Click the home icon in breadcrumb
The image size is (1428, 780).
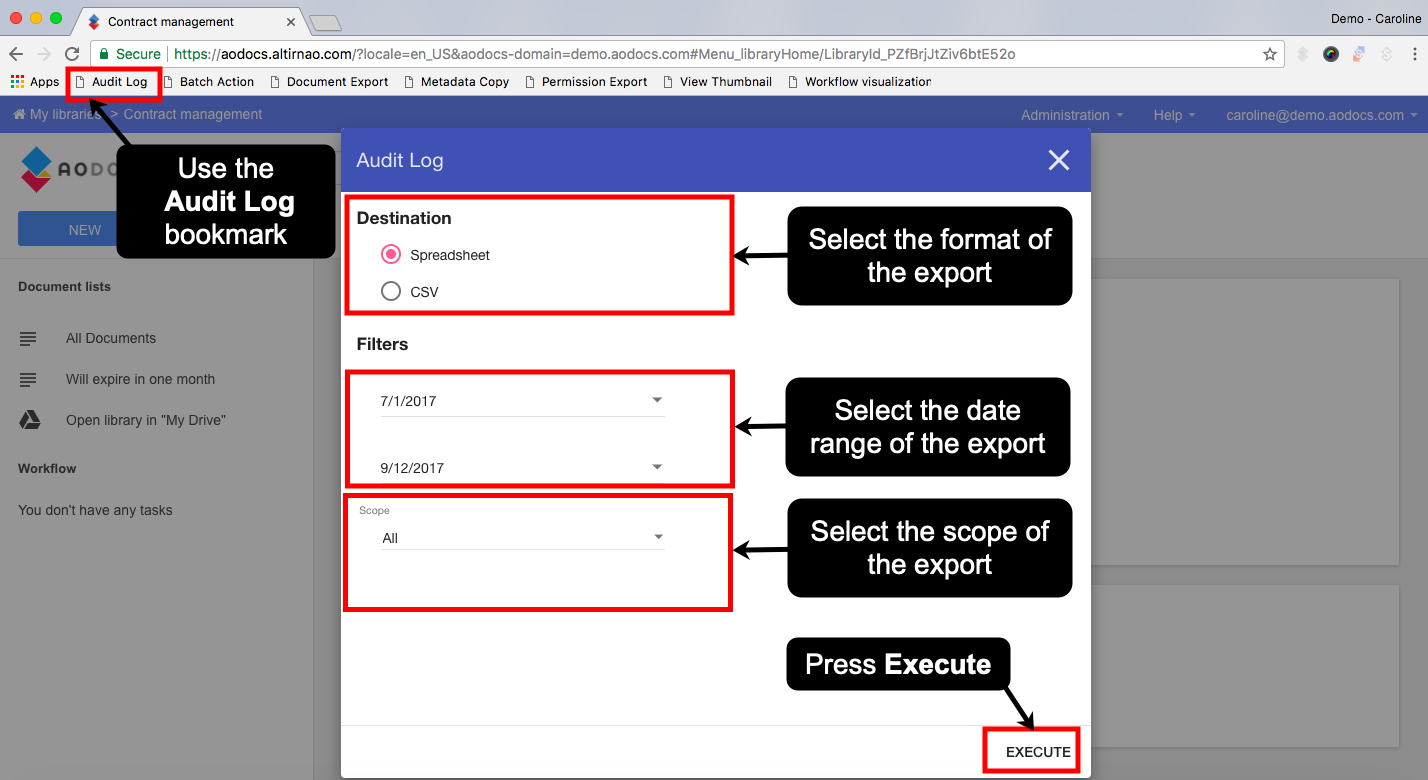pyautogui.click(x=19, y=115)
